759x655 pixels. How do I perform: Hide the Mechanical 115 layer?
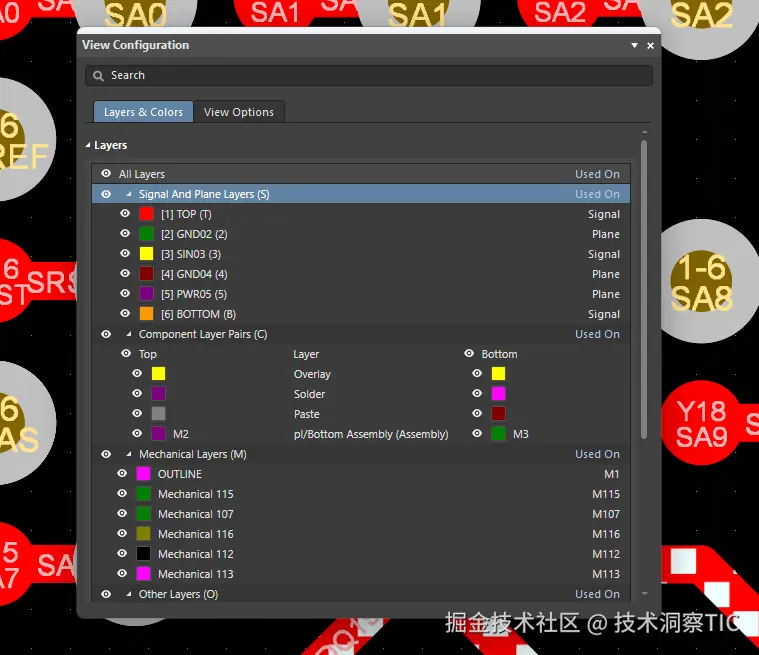click(122, 493)
